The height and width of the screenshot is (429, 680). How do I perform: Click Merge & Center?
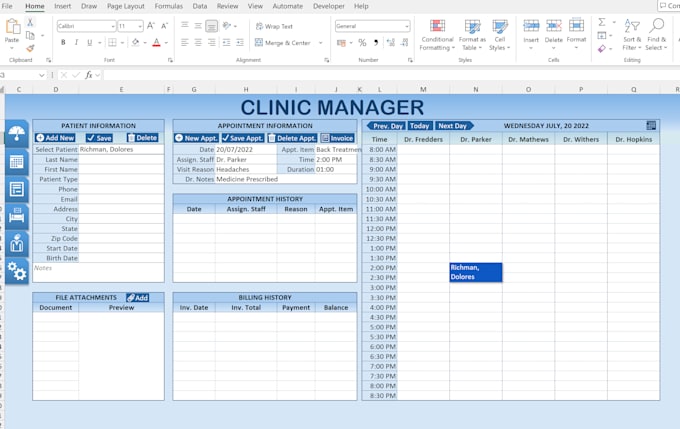pyautogui.click(x=283, y=43)
